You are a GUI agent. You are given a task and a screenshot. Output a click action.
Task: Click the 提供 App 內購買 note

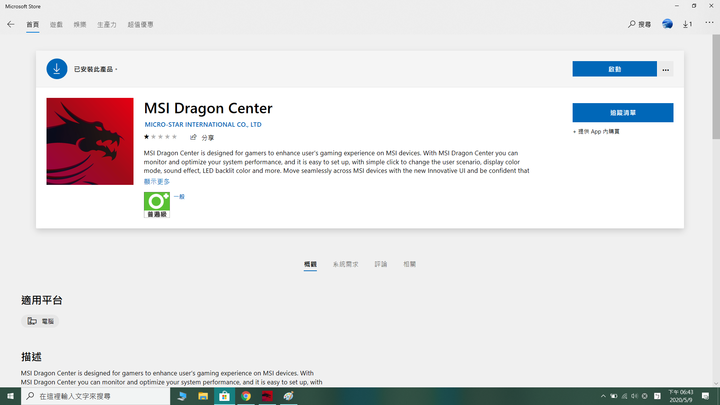pyautogui.click(x=596, y=131)
